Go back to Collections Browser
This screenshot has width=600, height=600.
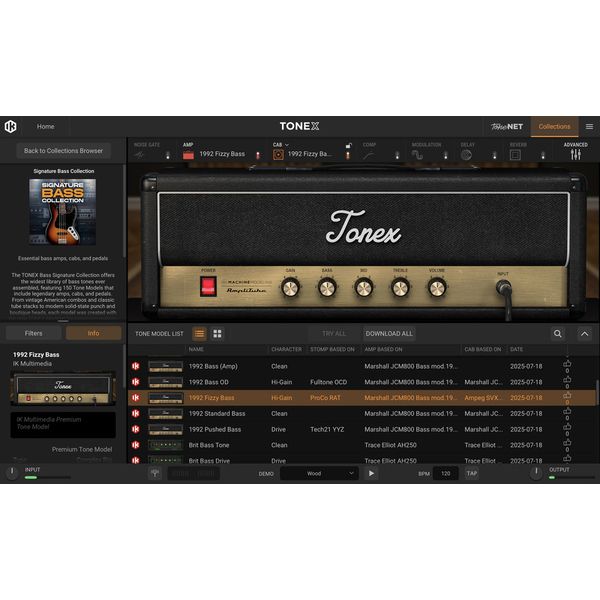tap(64, 151)
